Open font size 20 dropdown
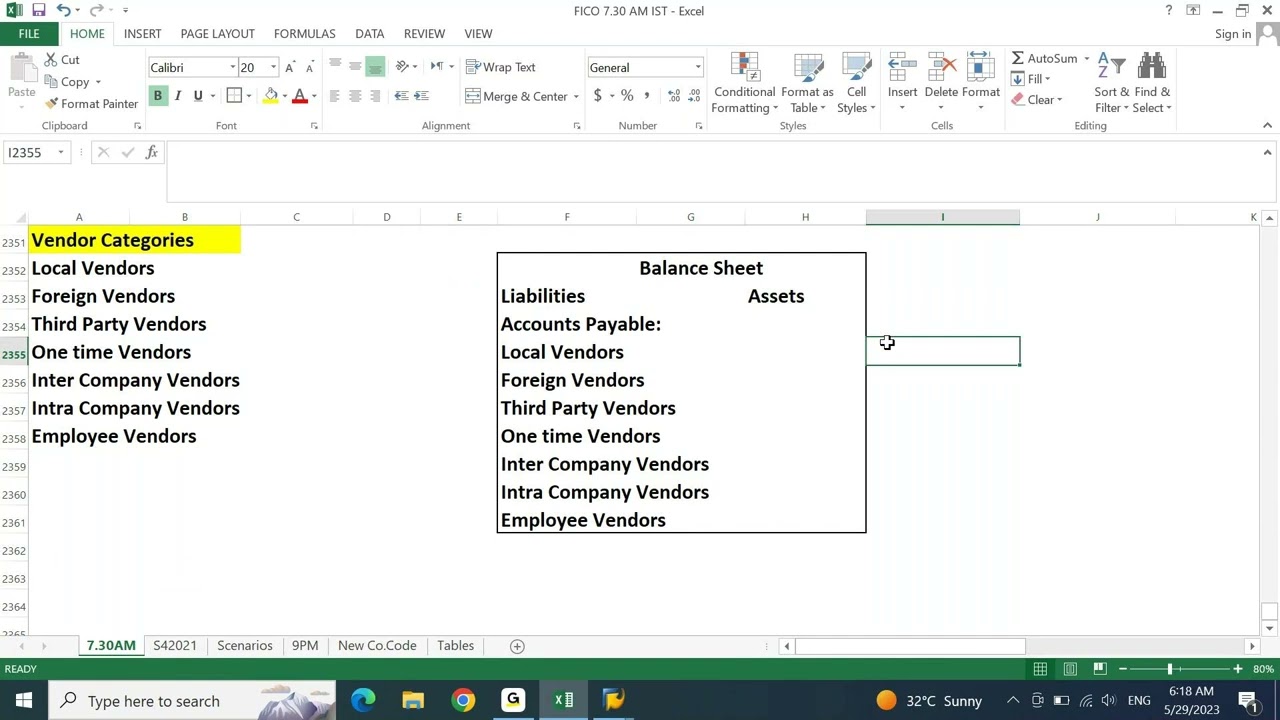 point(273,67)
